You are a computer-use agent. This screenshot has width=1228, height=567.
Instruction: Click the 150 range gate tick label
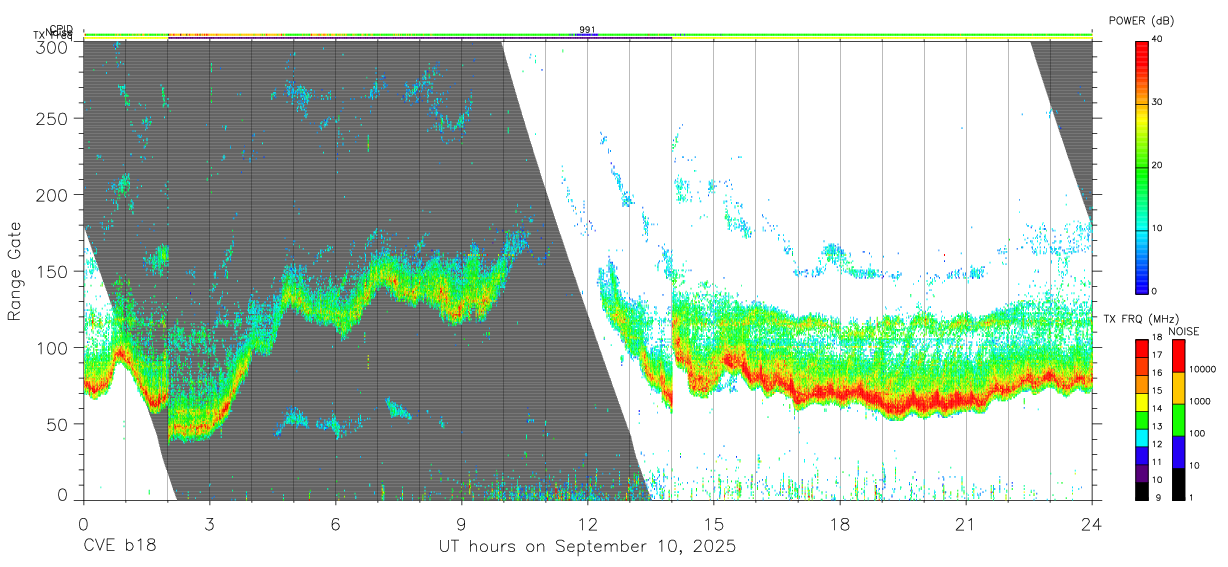tap(52, 271)
